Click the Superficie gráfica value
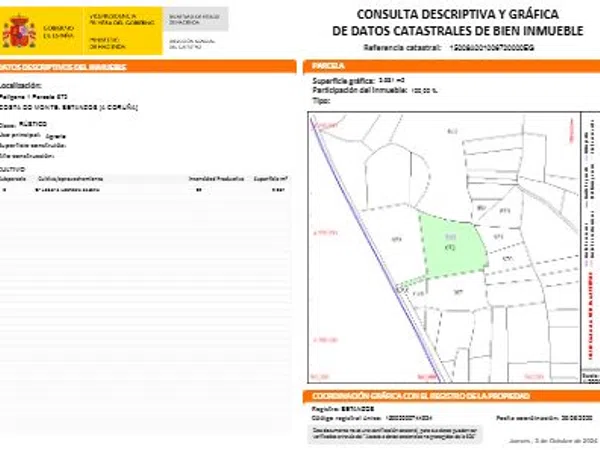The height and width of the screenshot is (450, 600). [x=390, y=80]
